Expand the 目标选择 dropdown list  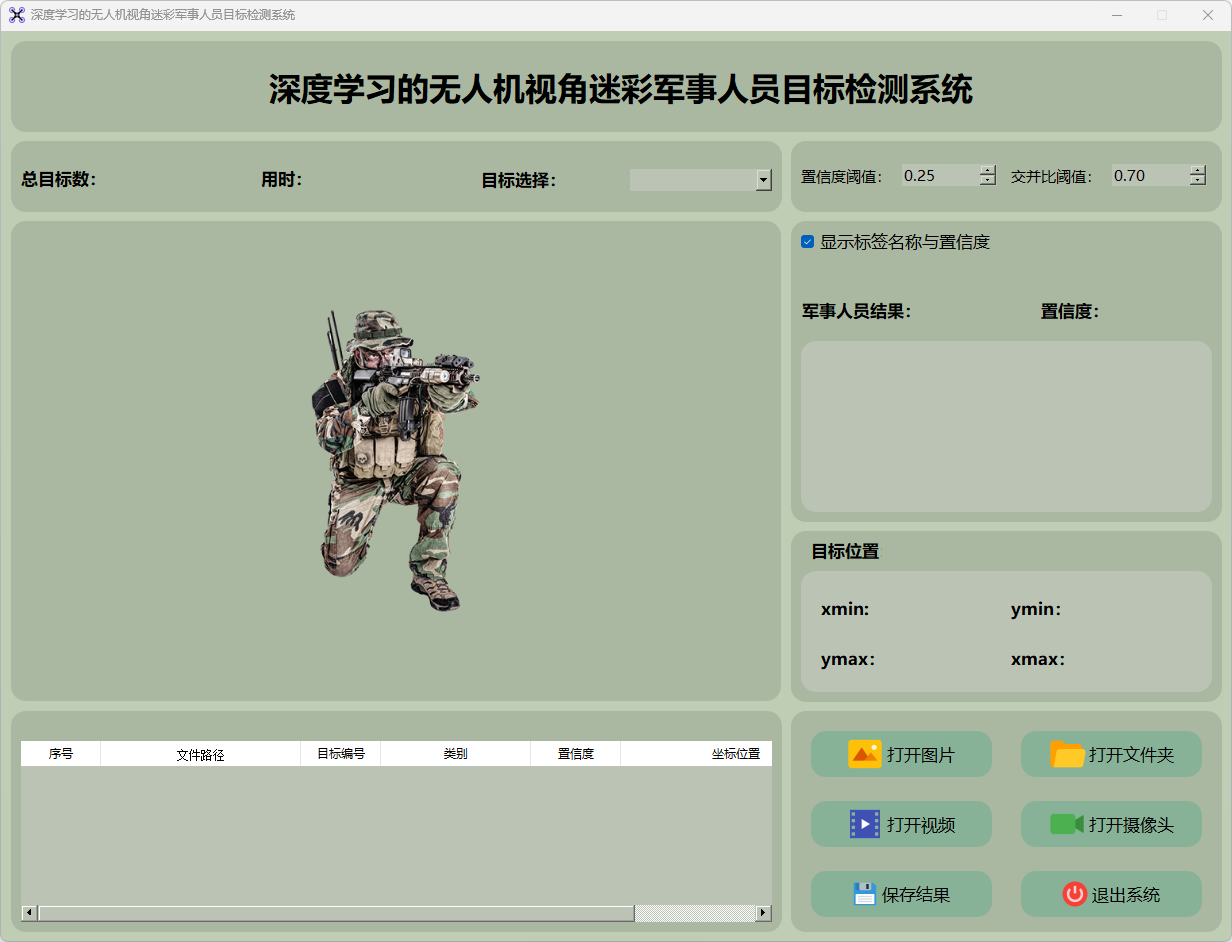763,180
